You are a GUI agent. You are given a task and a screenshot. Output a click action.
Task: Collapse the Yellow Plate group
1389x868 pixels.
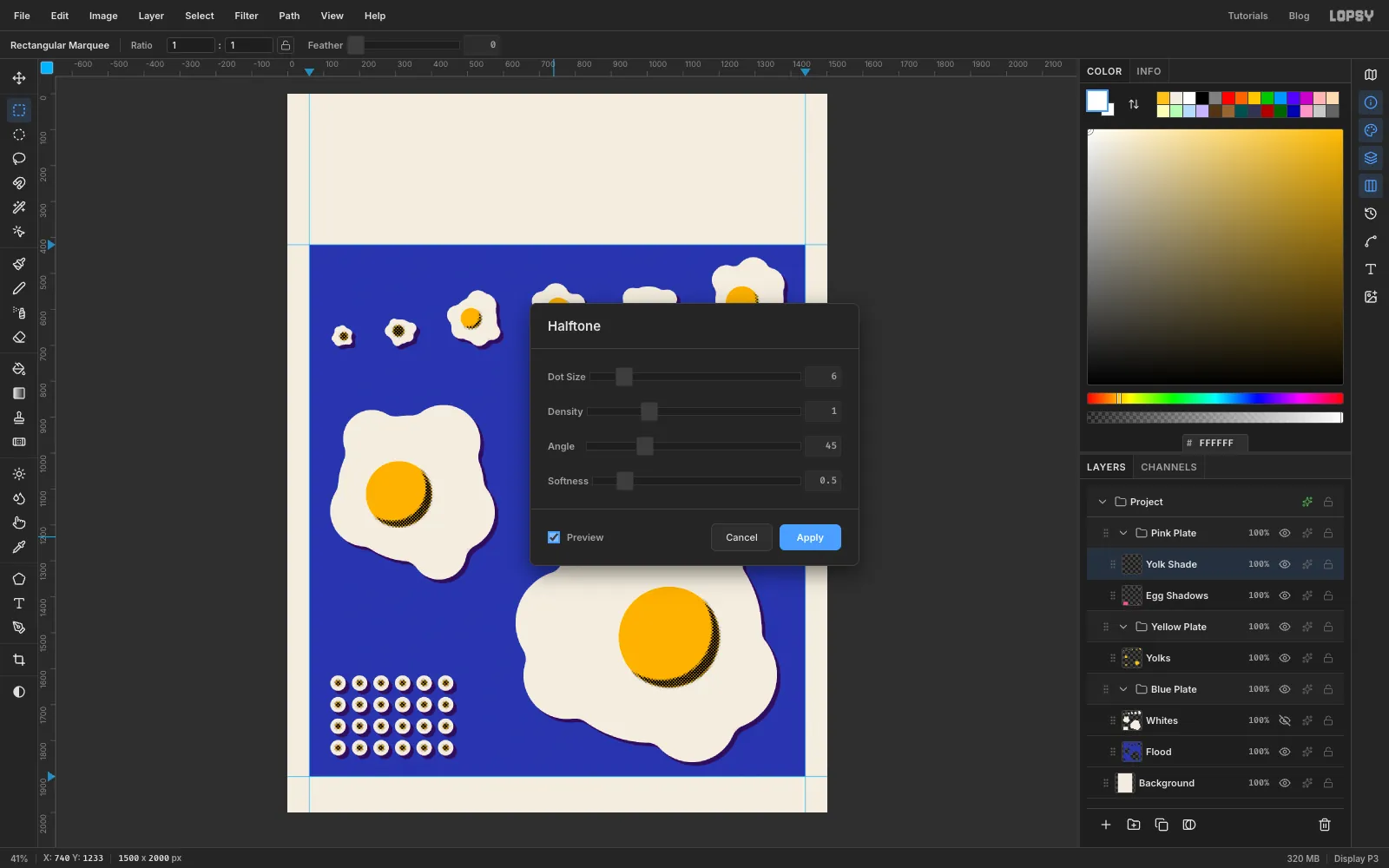click(1123, 627)
